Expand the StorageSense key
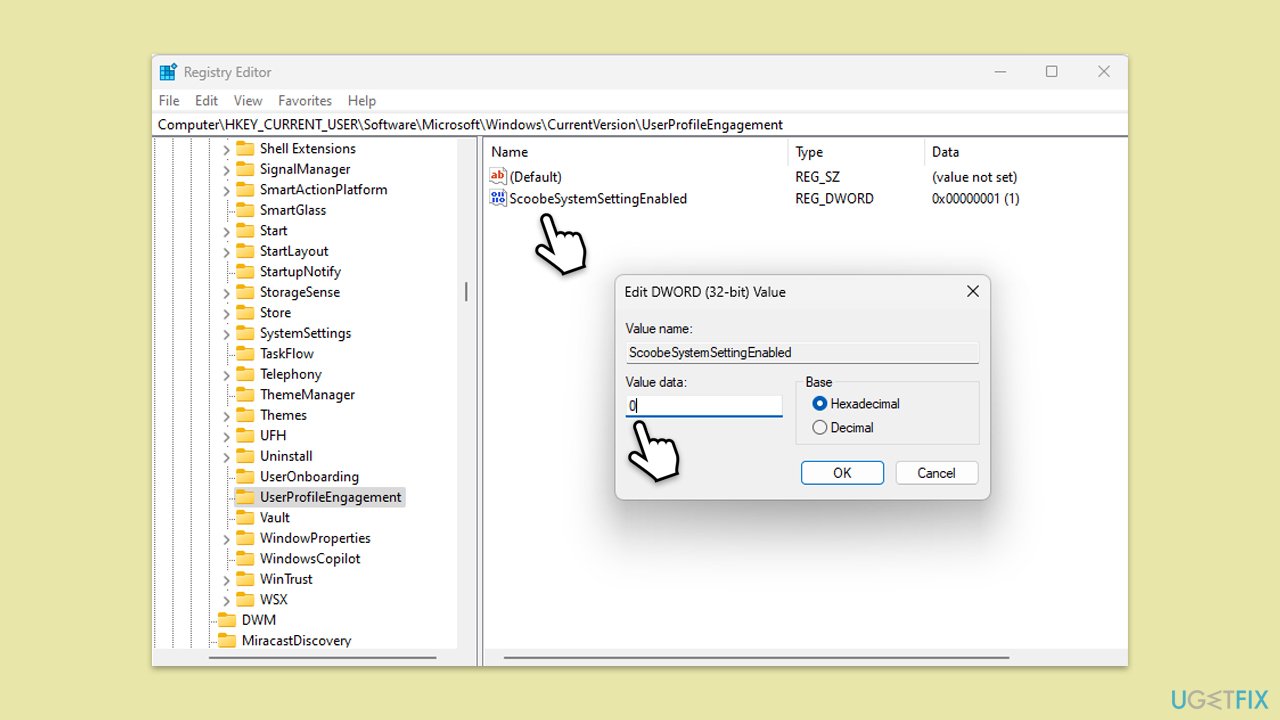This screenshot has width=1280, height=720. (x=226, y=292)
